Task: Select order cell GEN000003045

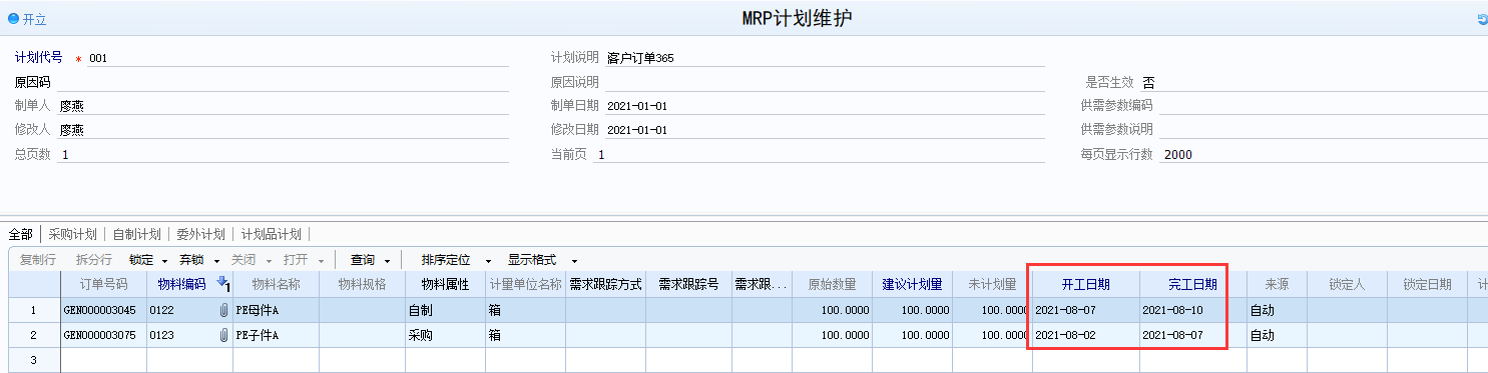Action: coord(104,310)
